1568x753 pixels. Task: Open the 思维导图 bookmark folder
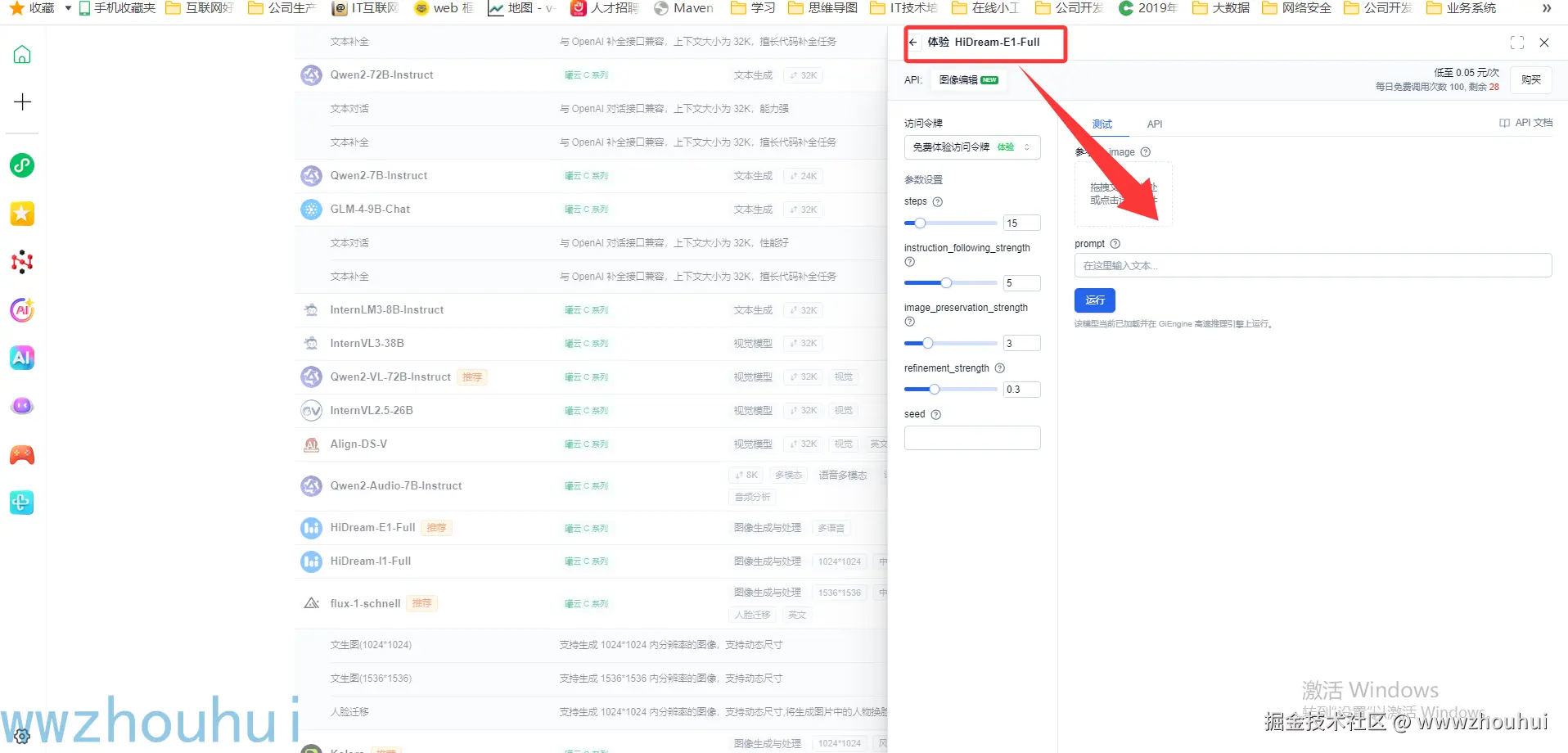pyautogui.click(x=822, y=8)
